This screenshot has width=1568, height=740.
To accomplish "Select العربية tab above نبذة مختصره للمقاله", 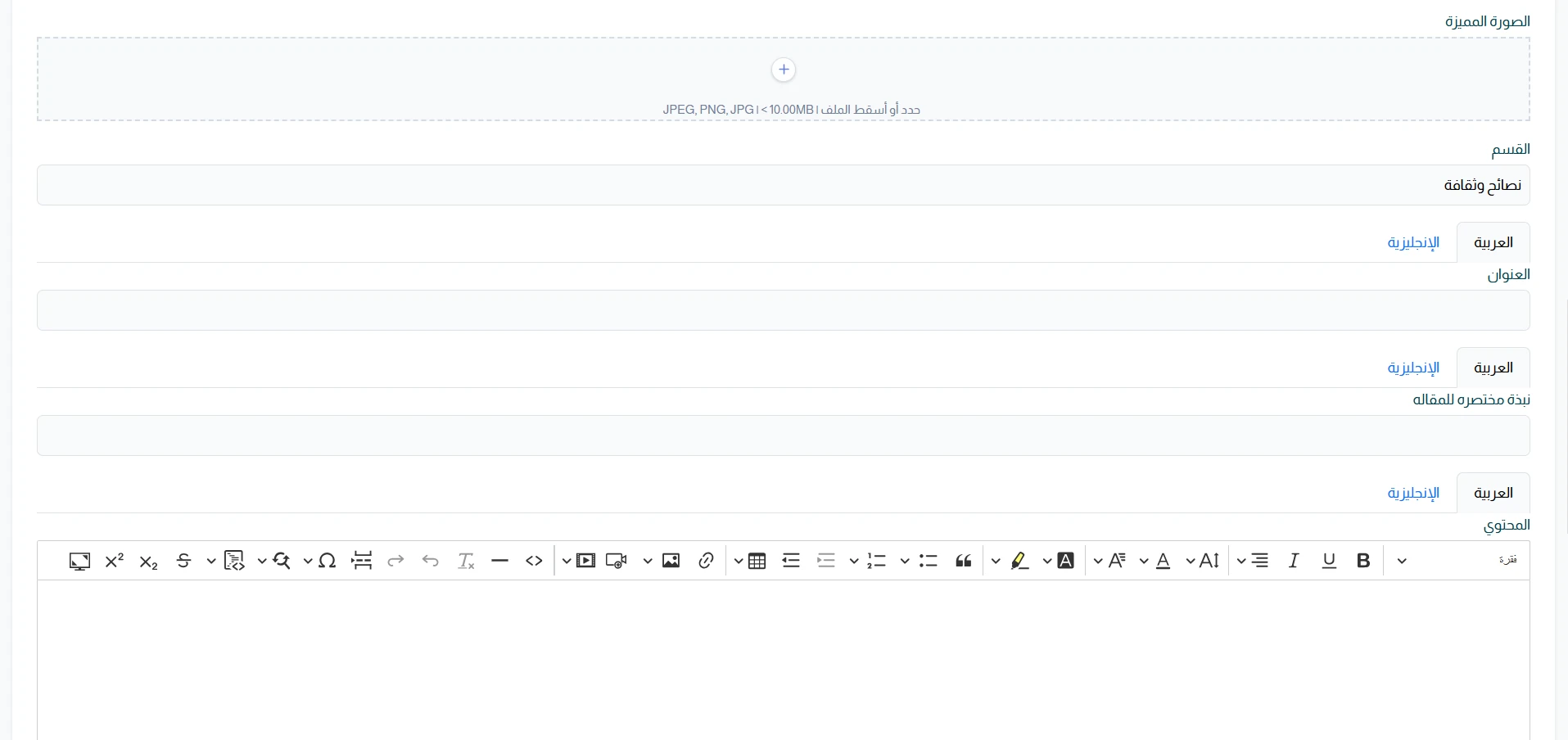I will [x=1493, y=368].
